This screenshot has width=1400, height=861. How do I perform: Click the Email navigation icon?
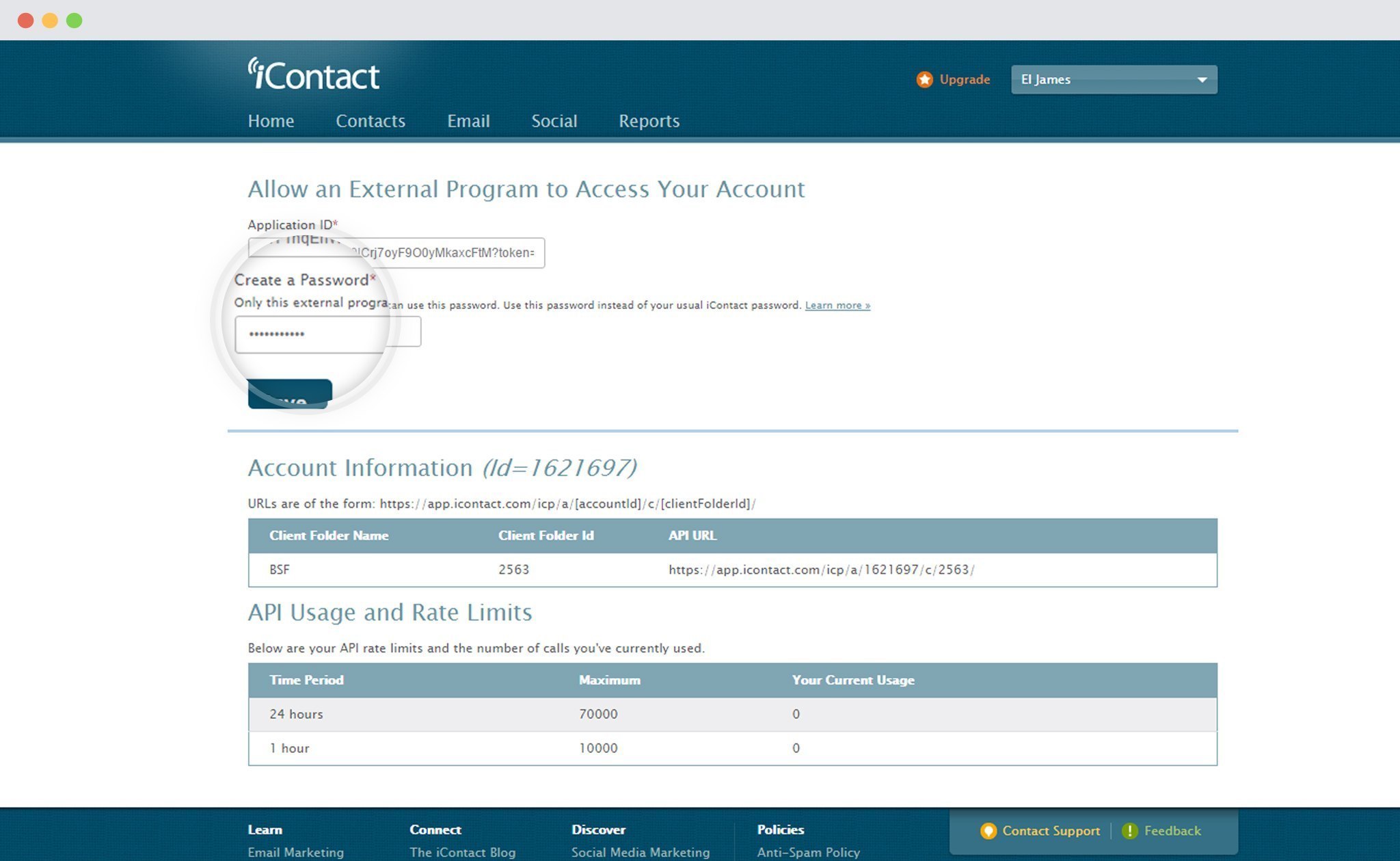(x=469, y=120)
